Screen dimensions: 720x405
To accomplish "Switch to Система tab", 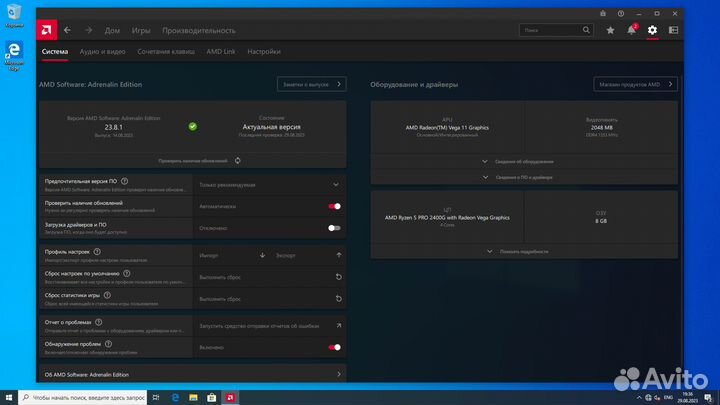I will (x=55, y=52).
